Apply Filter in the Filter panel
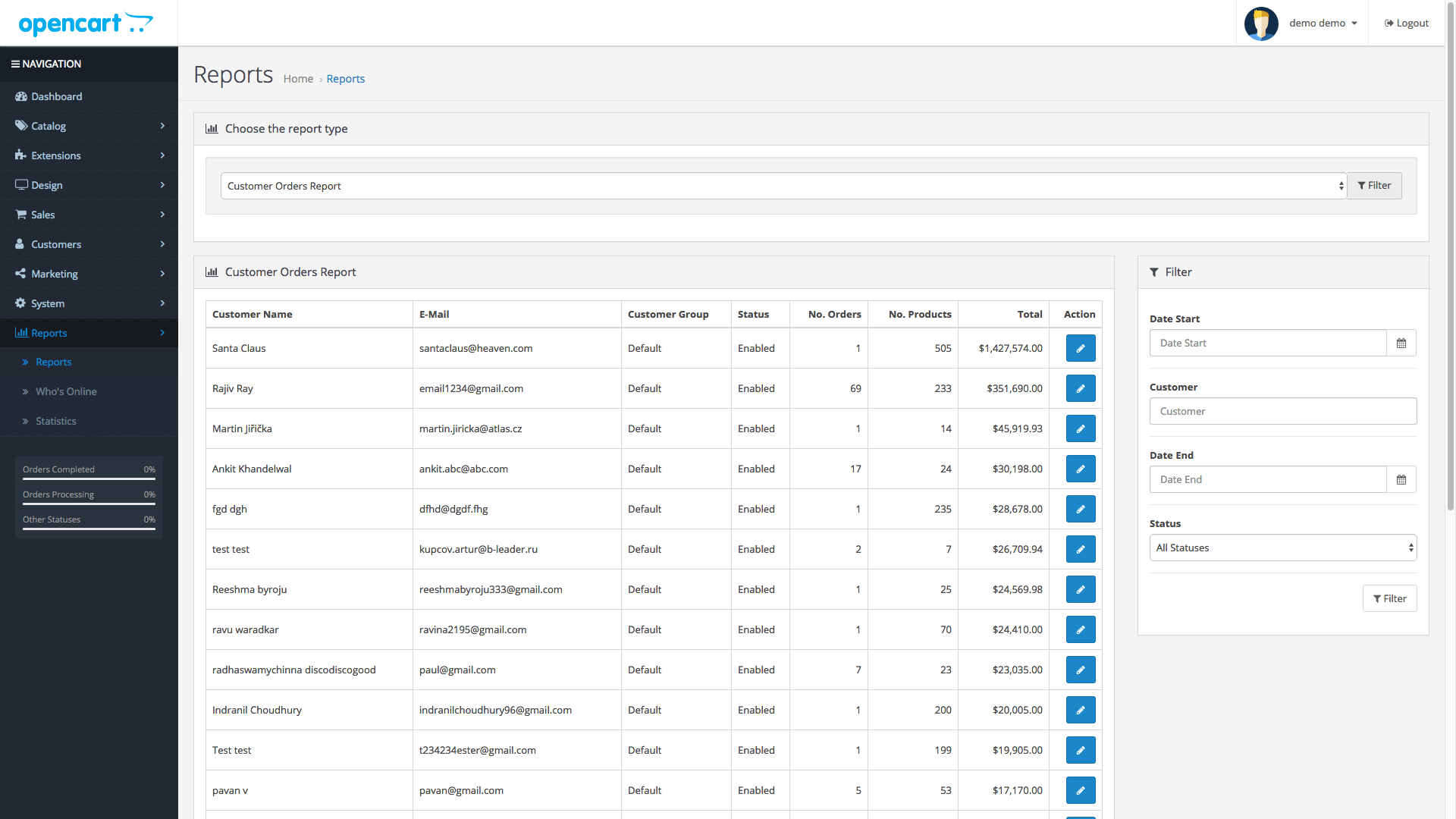1456x819 pixels. (x=1389, y=598)
